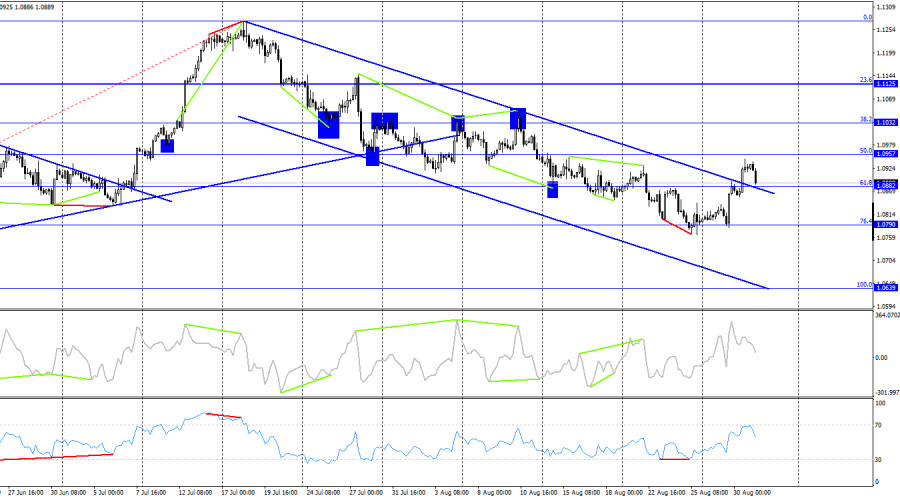The width and height of the screenshot is (900, 500).
Task: Click the 30 Jun 08:00 date label
Action: pos(68,493)
